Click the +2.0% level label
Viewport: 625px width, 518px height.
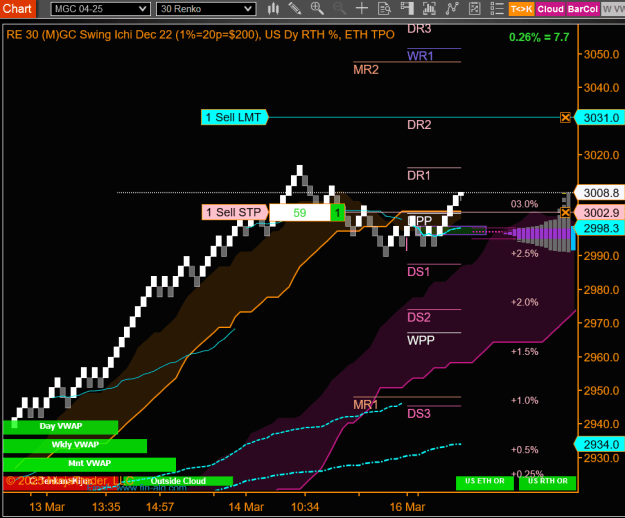[x=525, y=302]
